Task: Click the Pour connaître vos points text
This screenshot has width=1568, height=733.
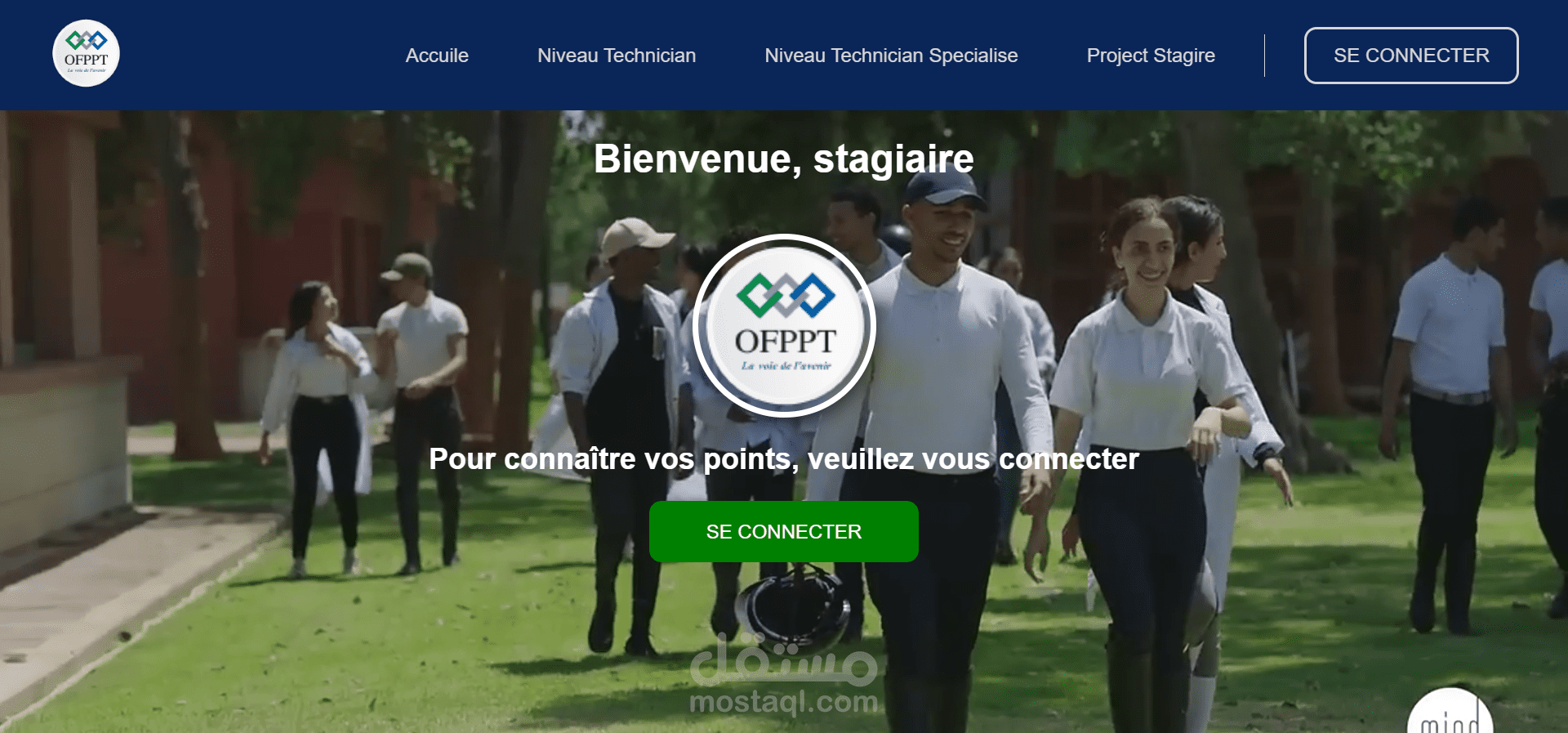Action: coord(784,459)
